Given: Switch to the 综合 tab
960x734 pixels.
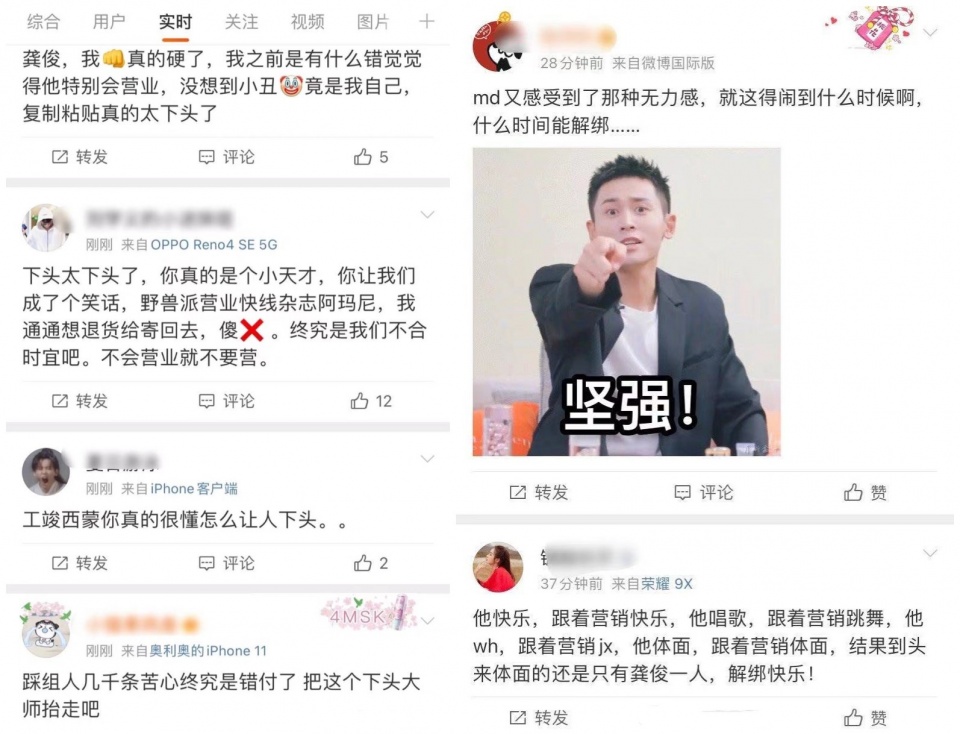Looking at the screenshot, I should (x=43, y=22).
